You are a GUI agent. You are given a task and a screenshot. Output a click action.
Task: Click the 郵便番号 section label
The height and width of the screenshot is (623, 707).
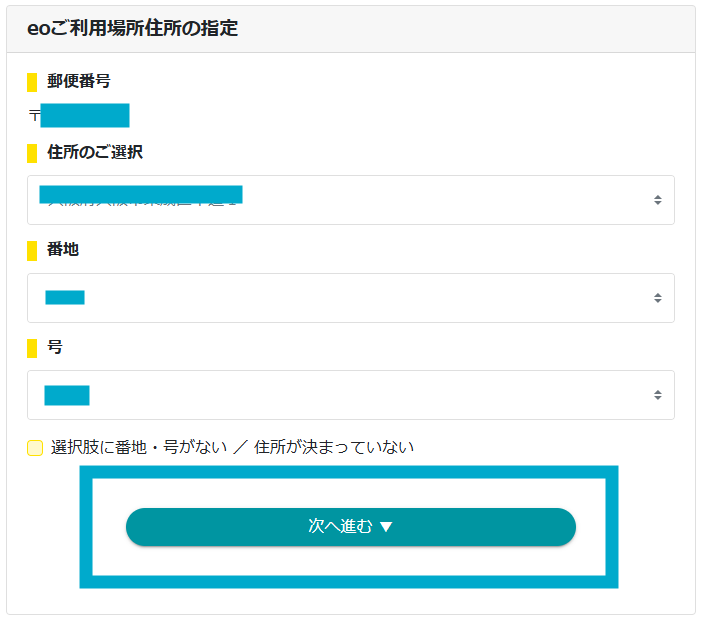[x=79, y=81]
